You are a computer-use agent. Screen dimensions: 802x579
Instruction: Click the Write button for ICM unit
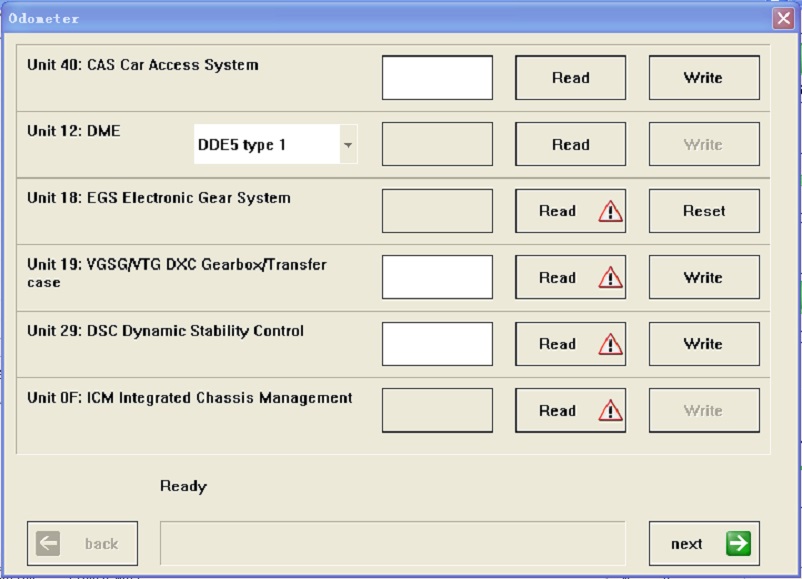click(704, 410)
